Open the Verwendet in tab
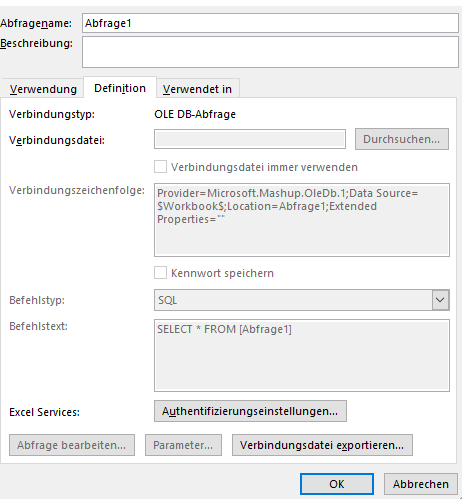The height and width of the screenshot is (504, 465). 197,89
